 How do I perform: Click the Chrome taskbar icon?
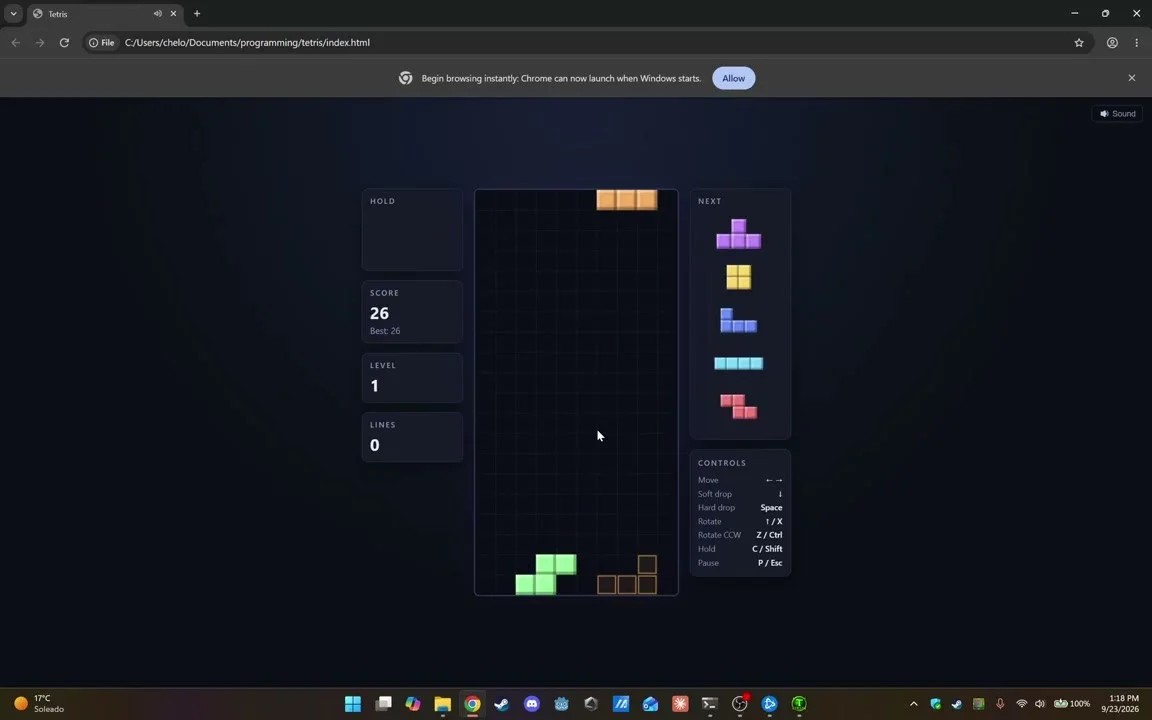pyautogui.click(x=472, y=704)
